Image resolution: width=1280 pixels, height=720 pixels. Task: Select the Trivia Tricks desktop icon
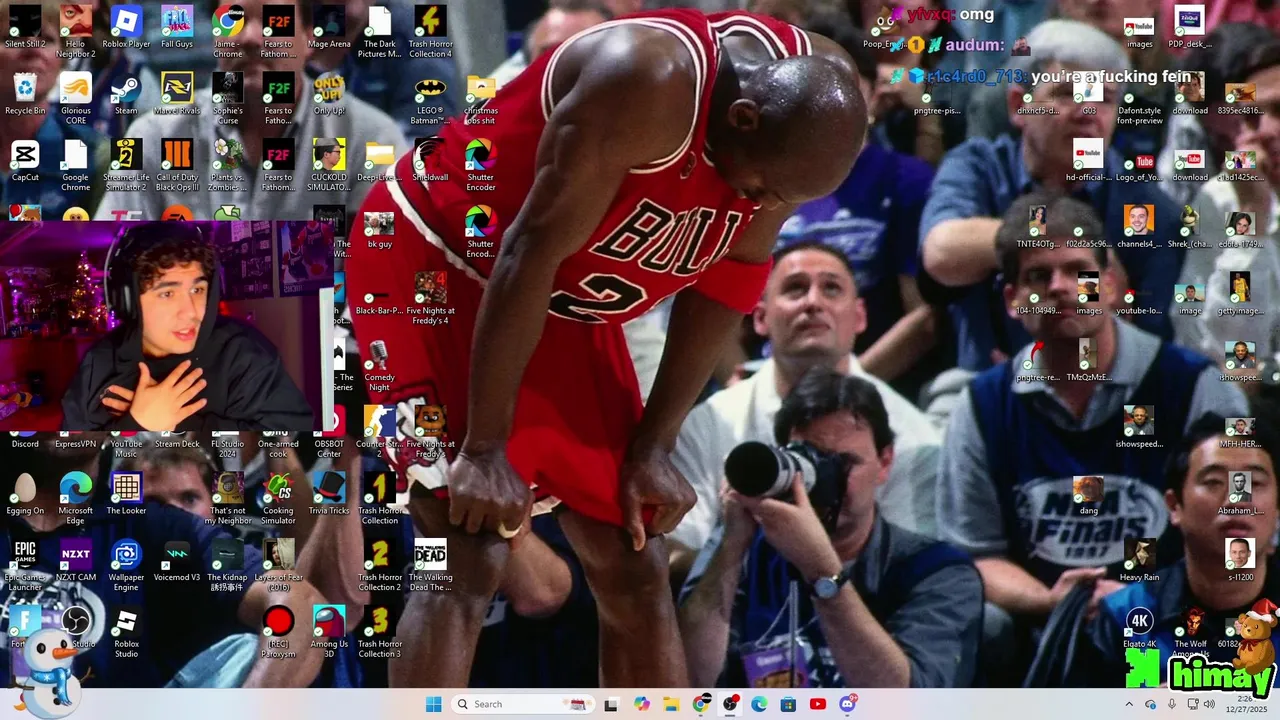coord(329,495)
